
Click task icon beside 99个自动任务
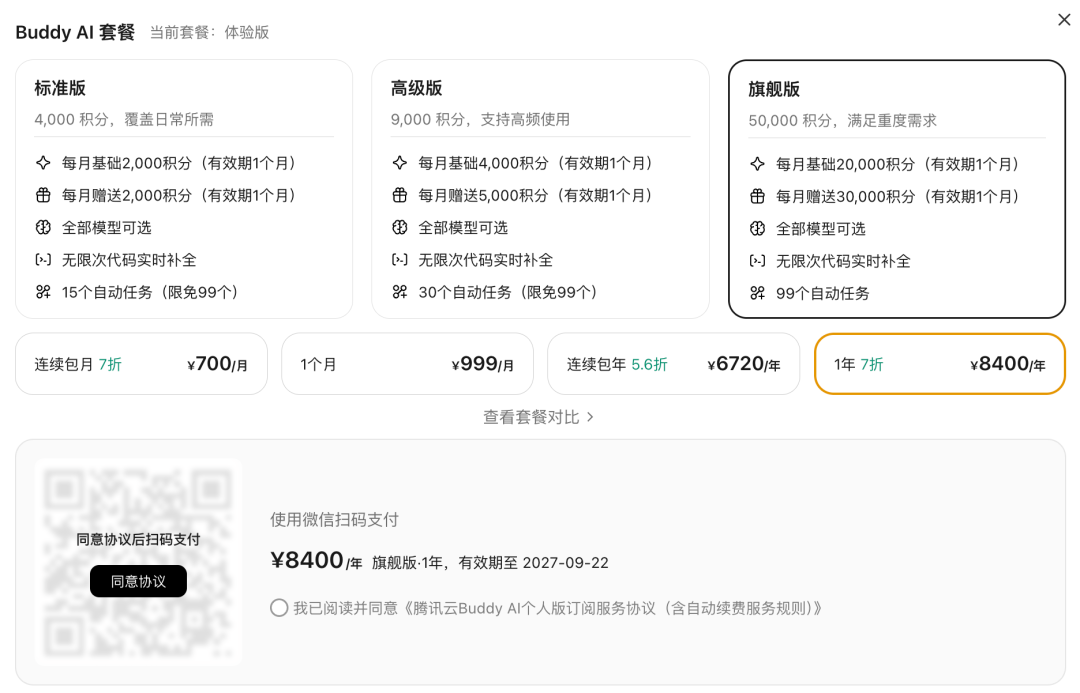757,293
